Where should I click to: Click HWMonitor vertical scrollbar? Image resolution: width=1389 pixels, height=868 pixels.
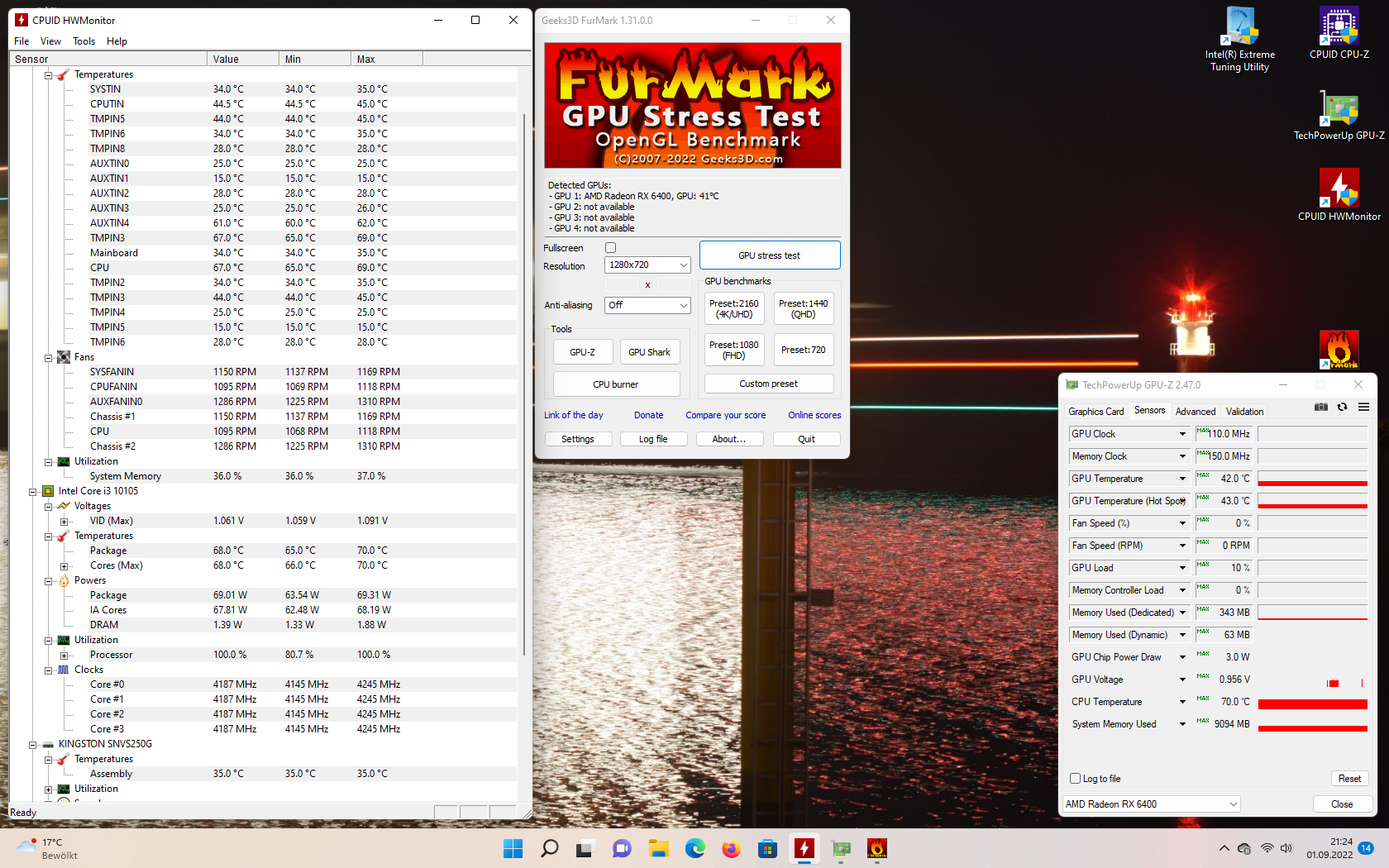(524, 386)
